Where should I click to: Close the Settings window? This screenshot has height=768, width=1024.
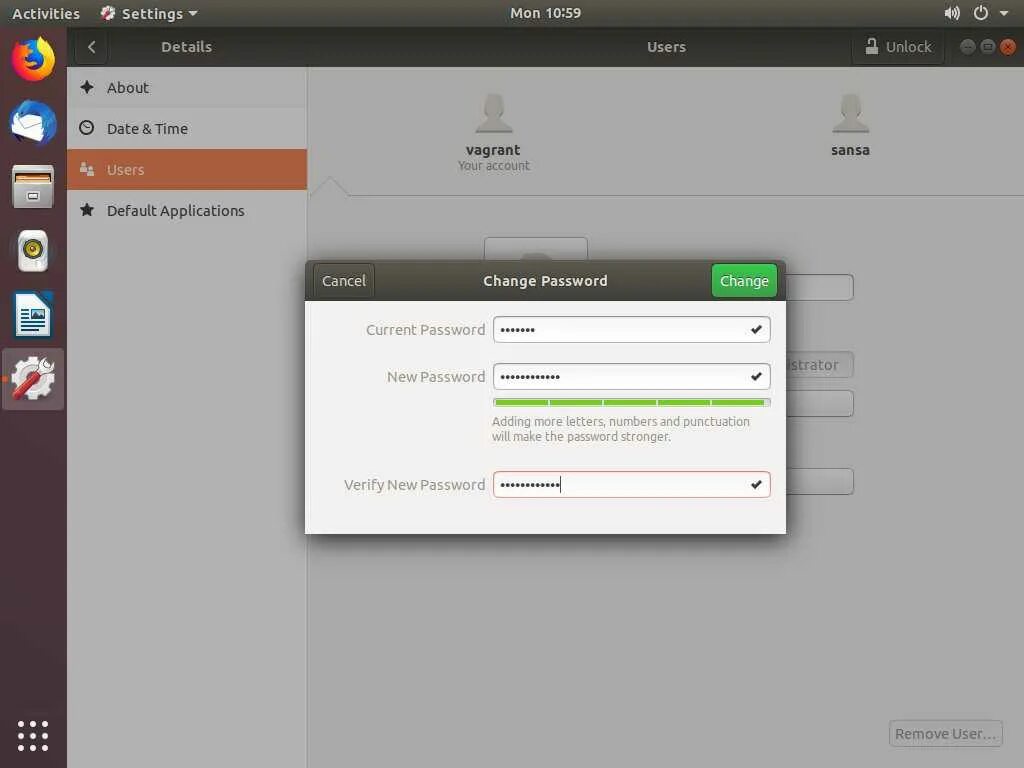click(1008, 47)
